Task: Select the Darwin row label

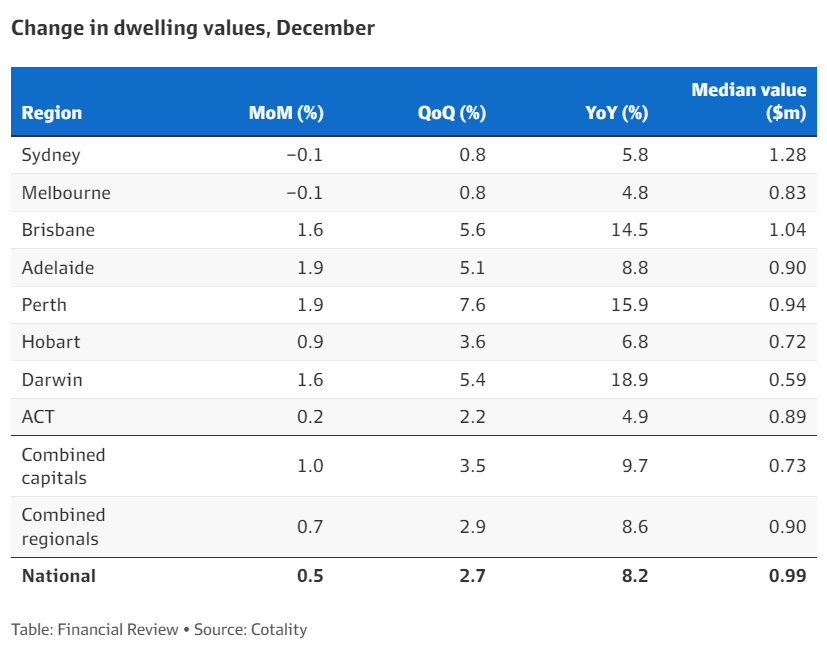Action: (x=52, y=379)
